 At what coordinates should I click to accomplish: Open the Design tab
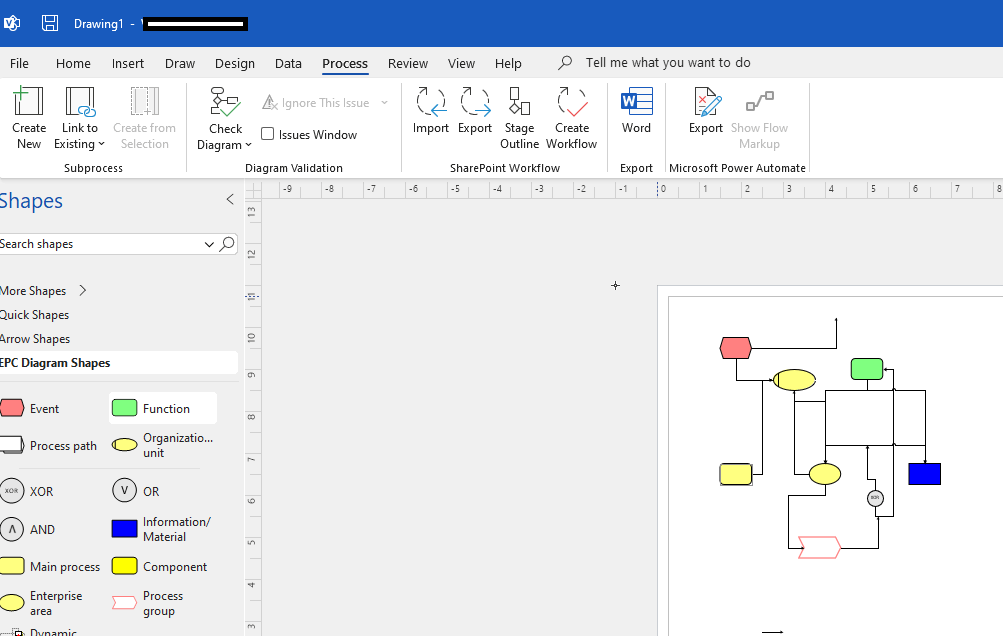[235, 63]
